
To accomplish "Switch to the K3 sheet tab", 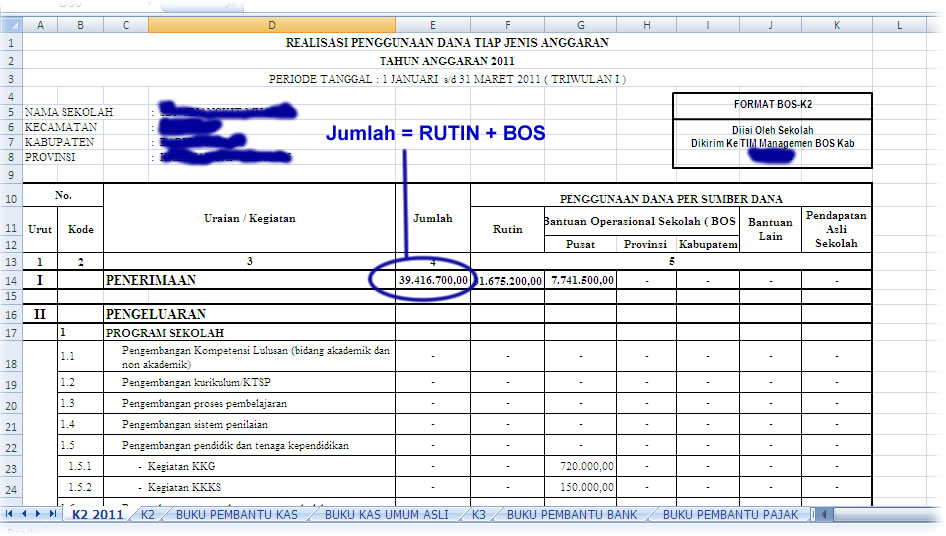I will (478, 514).
